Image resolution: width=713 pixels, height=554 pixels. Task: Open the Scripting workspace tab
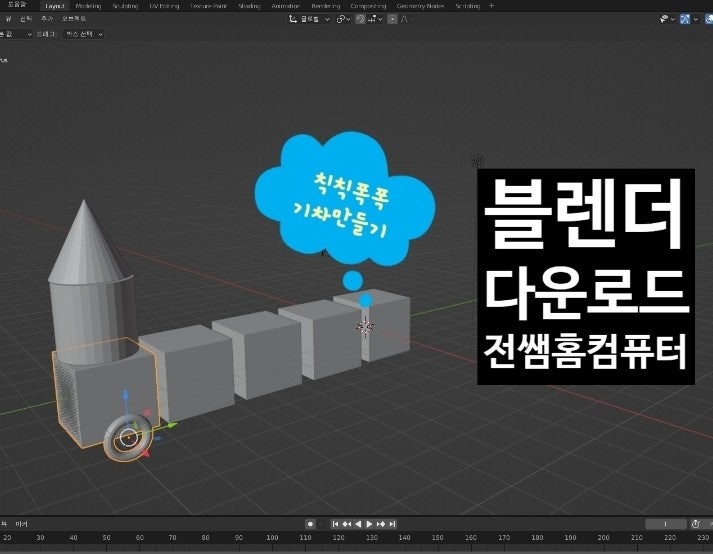pyautogui.click(x=467, y=6)
